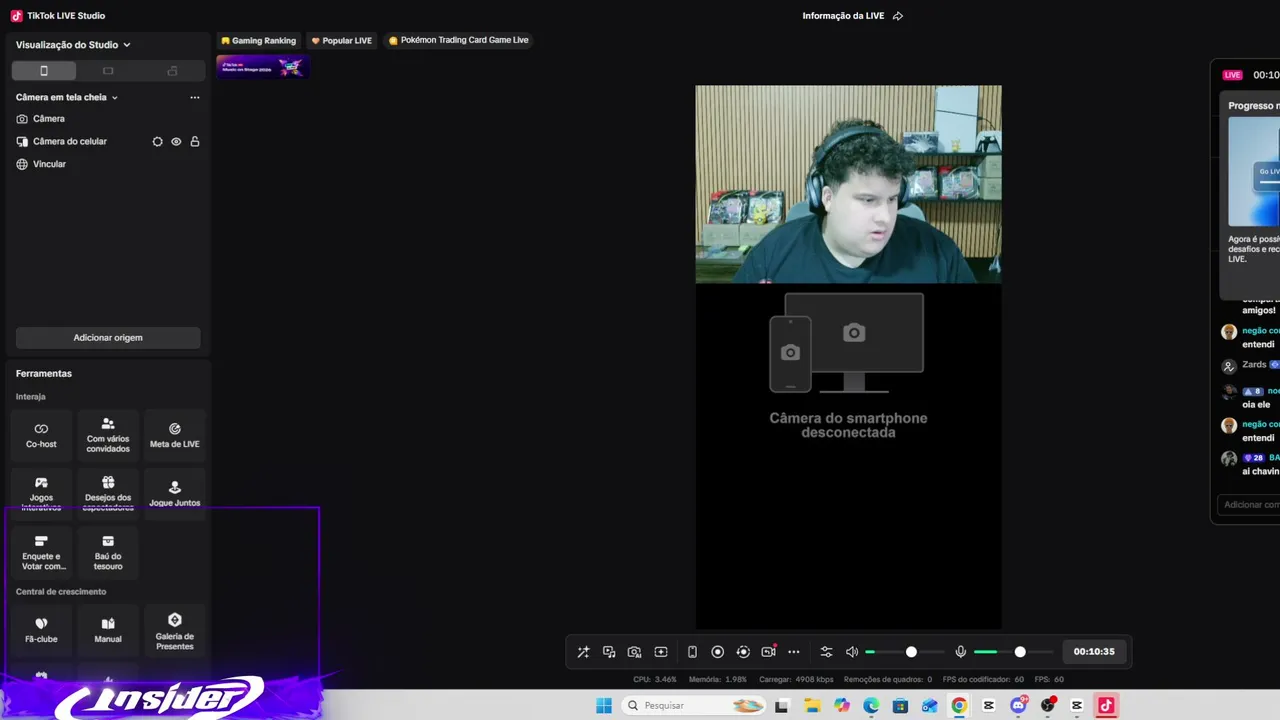Screen dimensions: 1280x720
Task: Adjust the speaker volume slider
Action: coord(905,652)
